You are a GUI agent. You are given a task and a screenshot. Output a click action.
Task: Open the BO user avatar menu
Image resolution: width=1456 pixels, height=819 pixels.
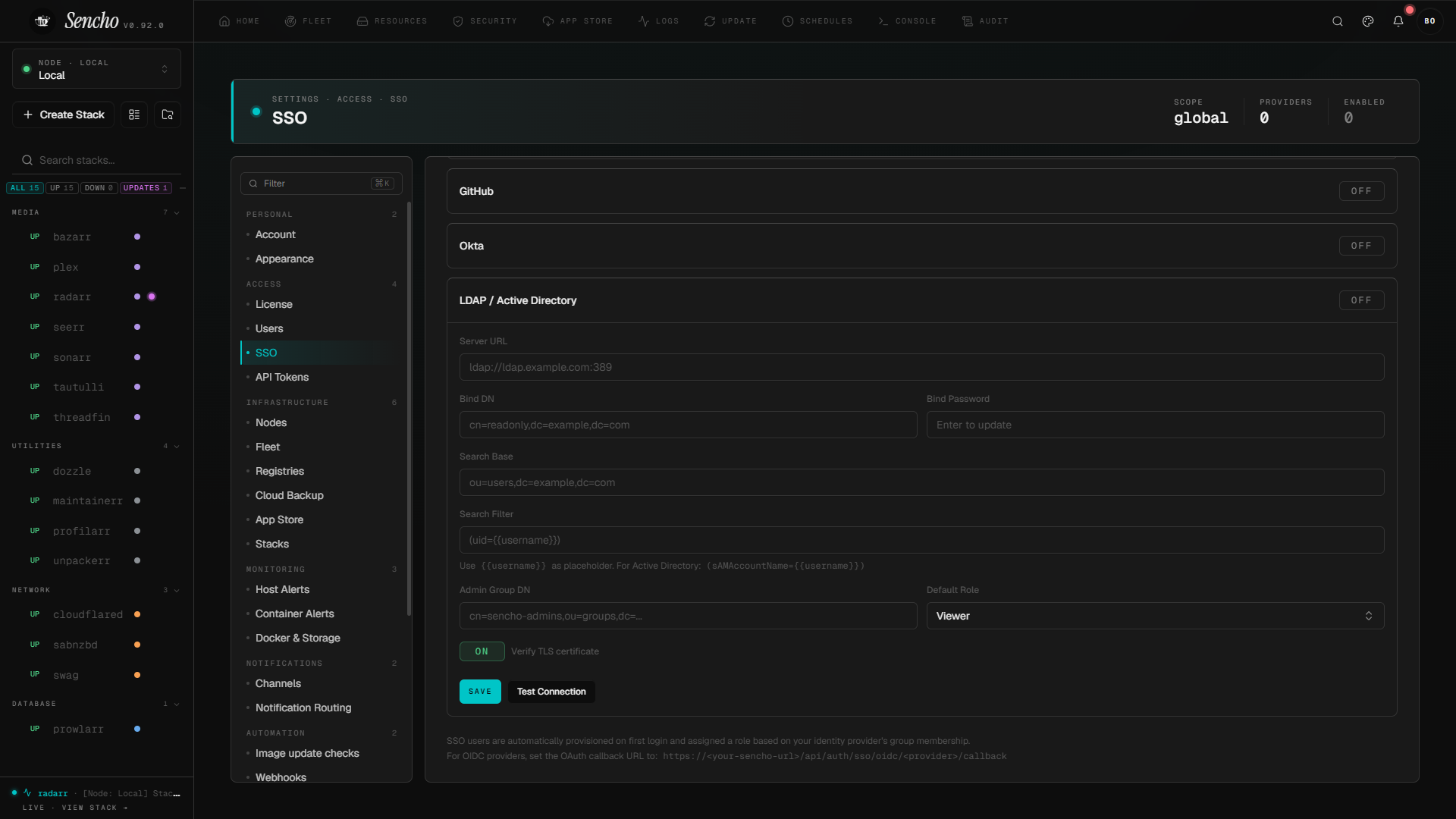tap(1429, 21)
